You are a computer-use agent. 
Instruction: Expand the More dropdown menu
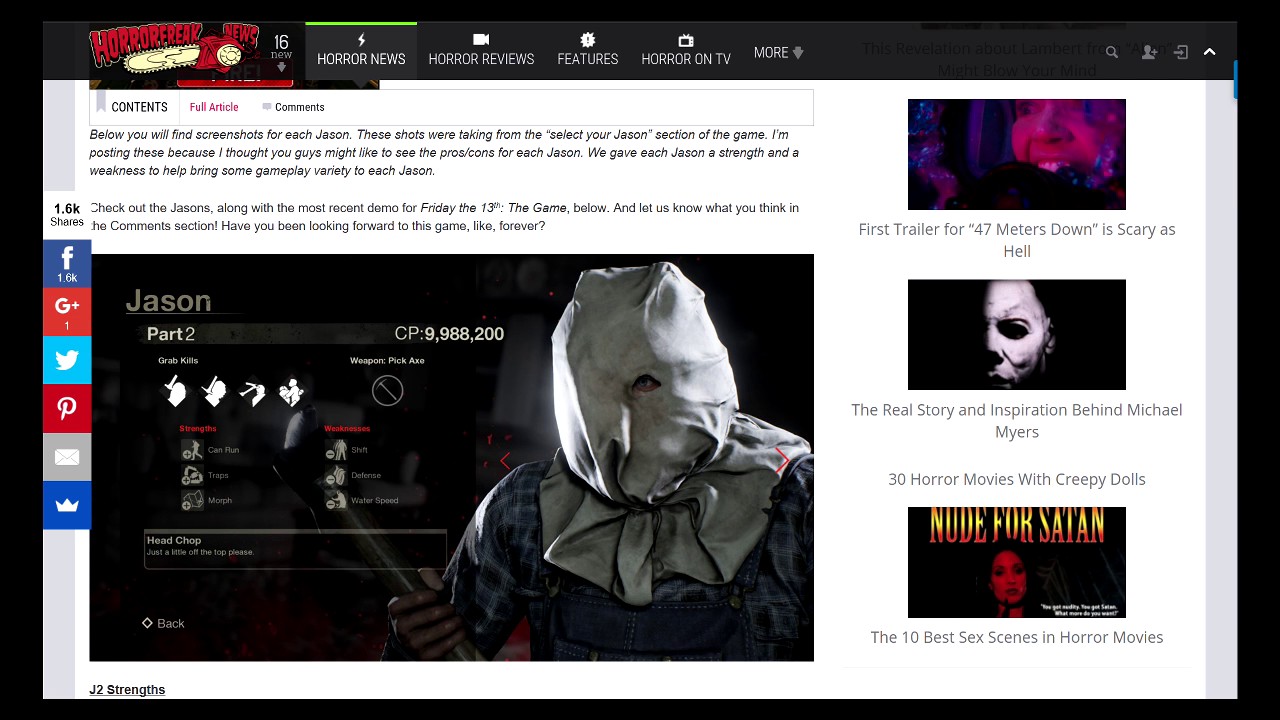click(779, 52)
